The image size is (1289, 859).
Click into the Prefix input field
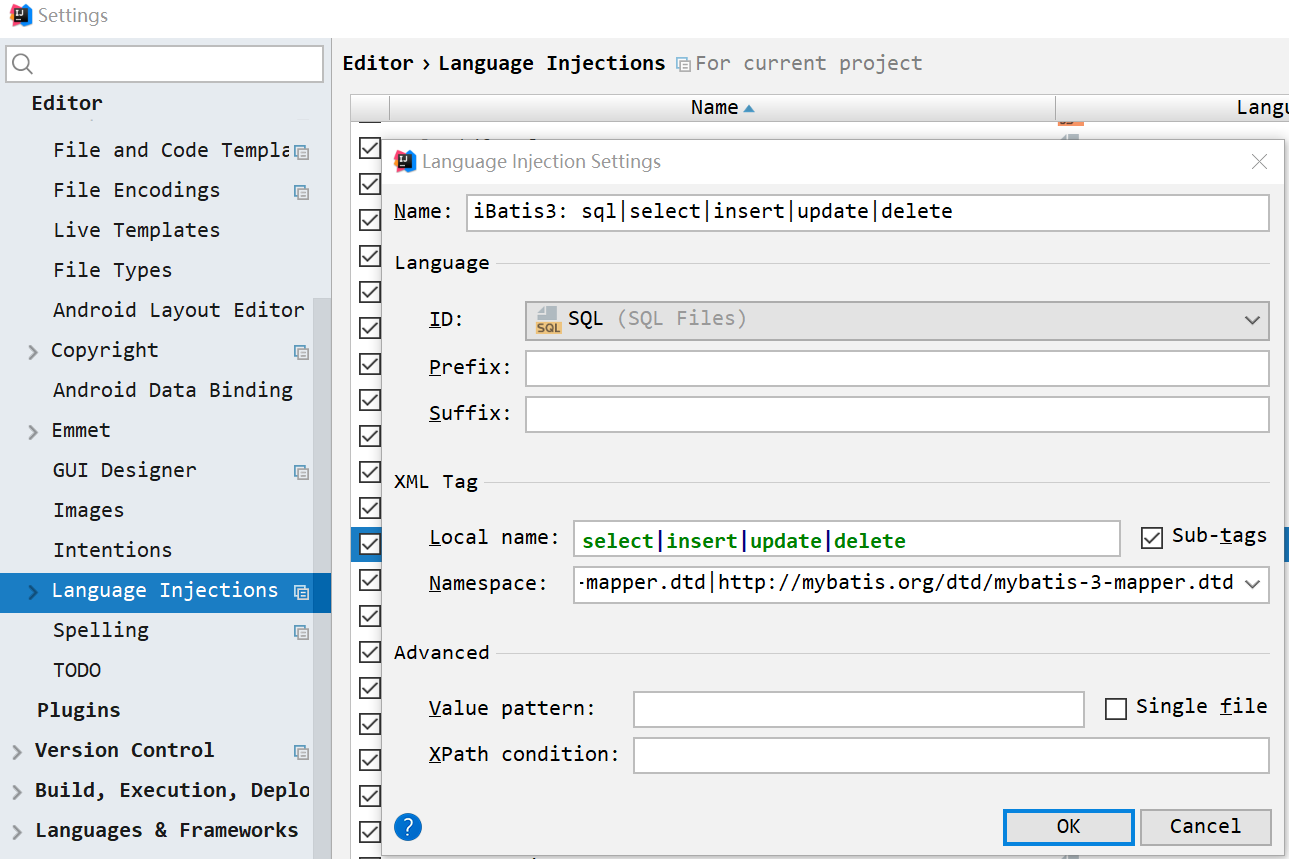[896, 368]
